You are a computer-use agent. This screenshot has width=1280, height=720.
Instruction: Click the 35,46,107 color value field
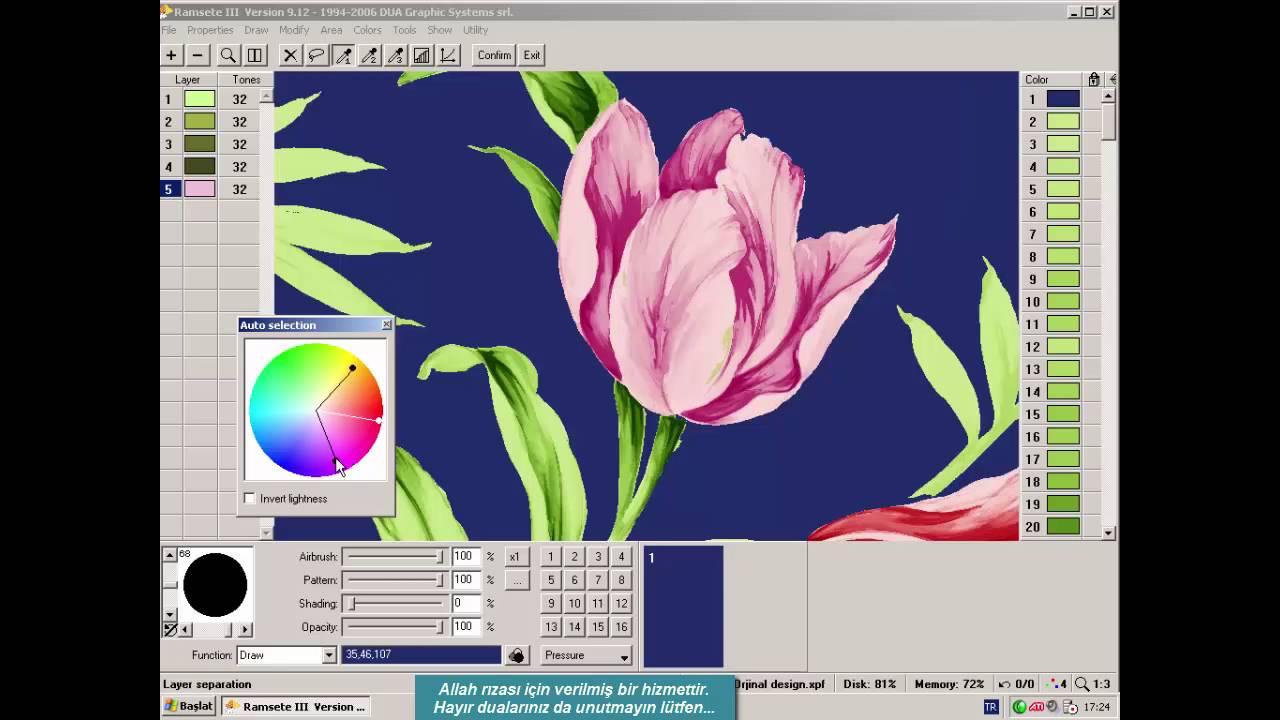click(421, 655)
